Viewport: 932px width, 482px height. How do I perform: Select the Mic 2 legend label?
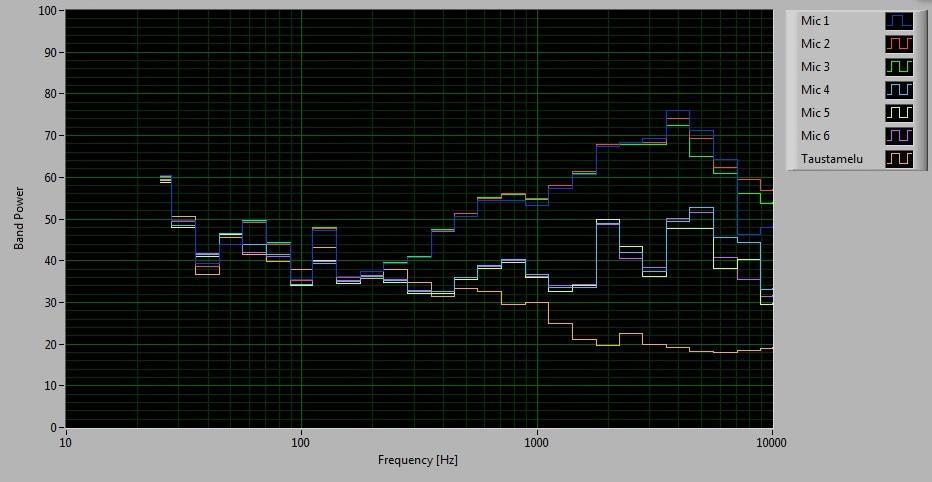coord(815,43)
